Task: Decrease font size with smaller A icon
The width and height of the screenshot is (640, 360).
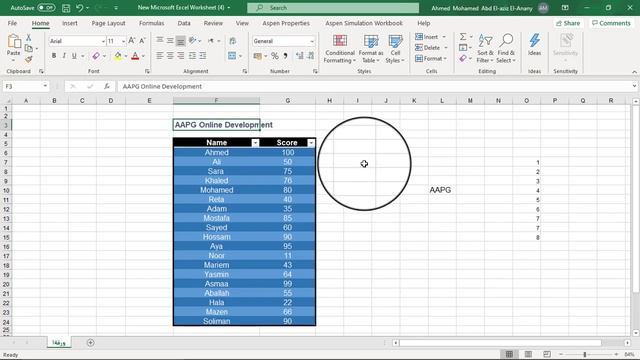Action: 142,41
